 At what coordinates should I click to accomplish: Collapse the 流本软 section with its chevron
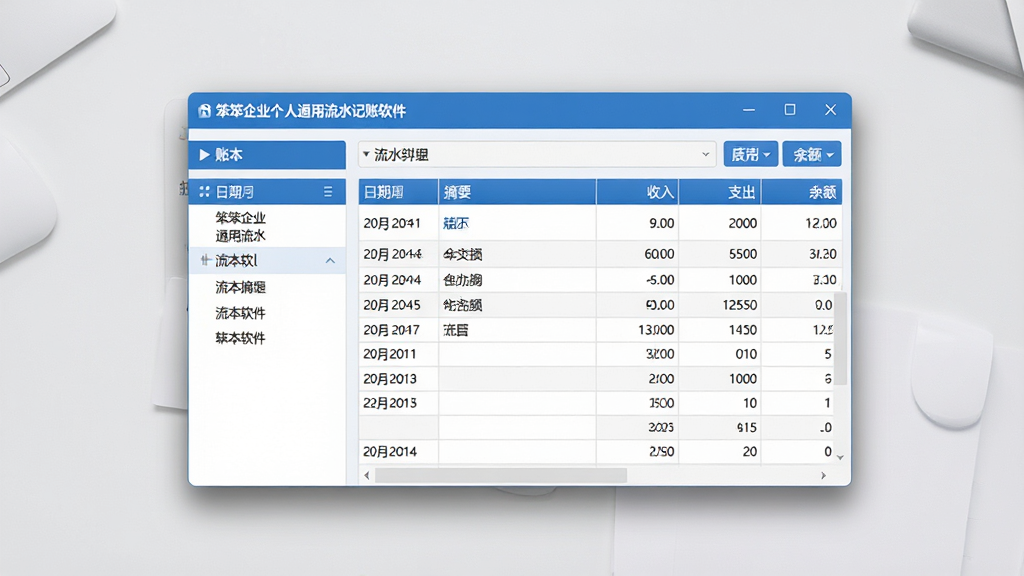(330, 261)
